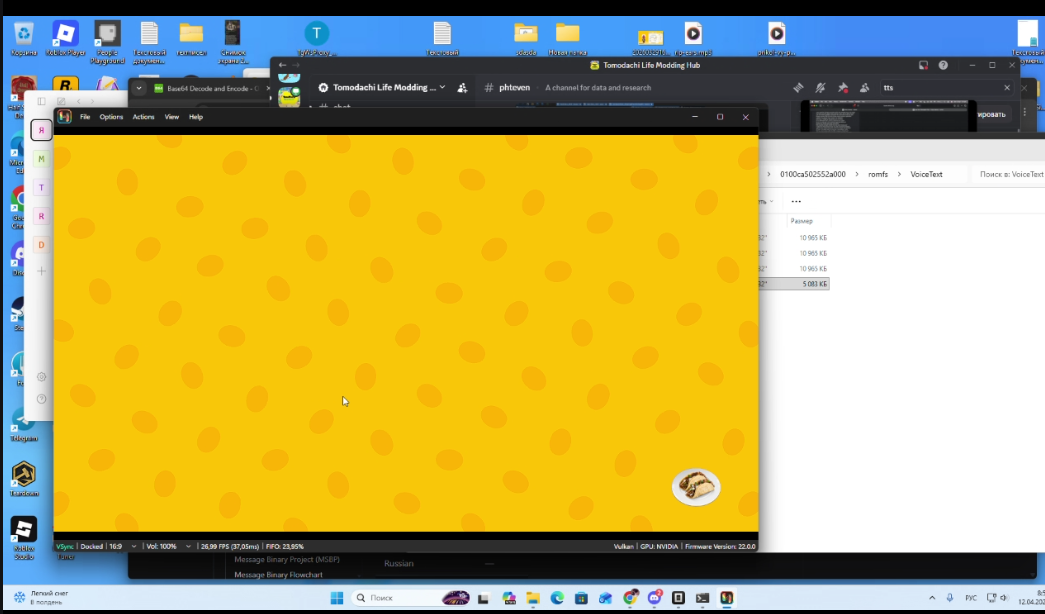This screenshot has width=1045, height=614.
Task: Open Microsoft Edge from the taskbar
Action: coord(557,597)
